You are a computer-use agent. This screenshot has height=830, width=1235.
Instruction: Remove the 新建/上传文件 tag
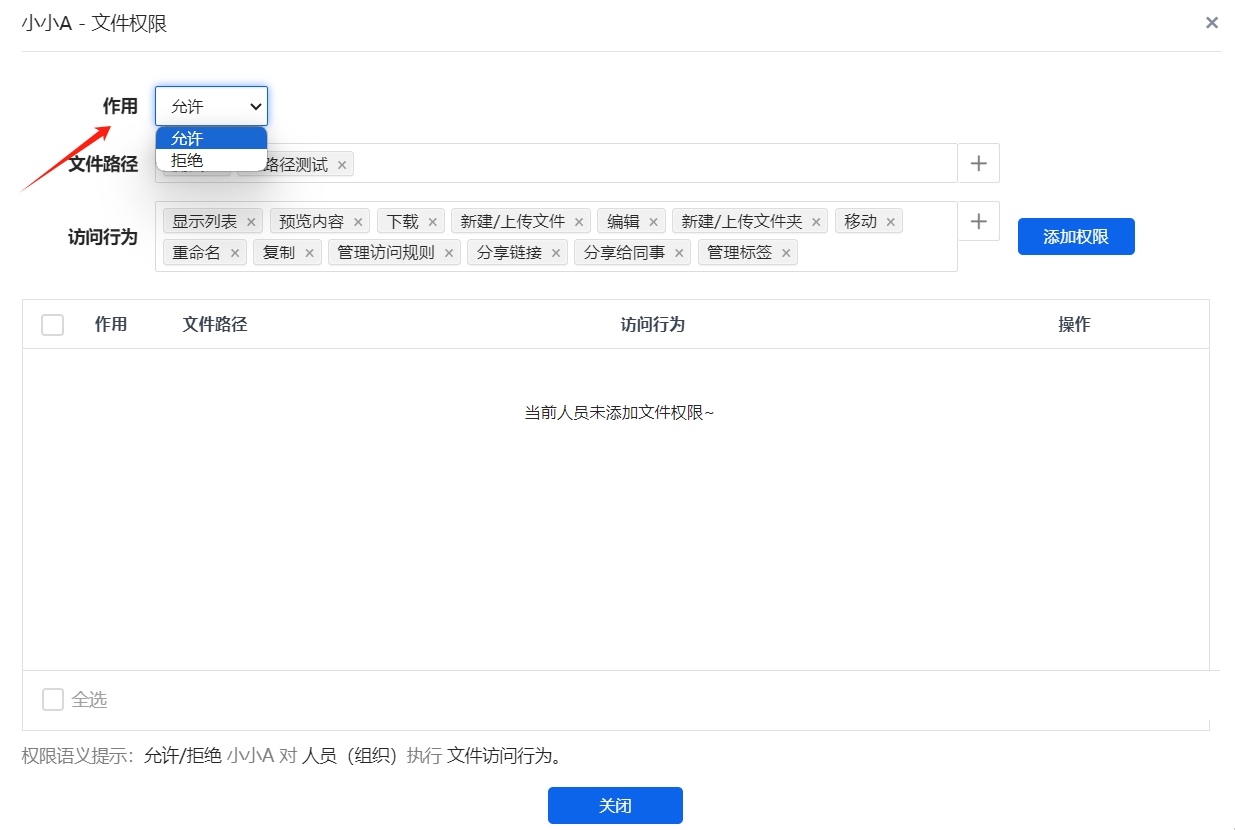click(579, 222)
